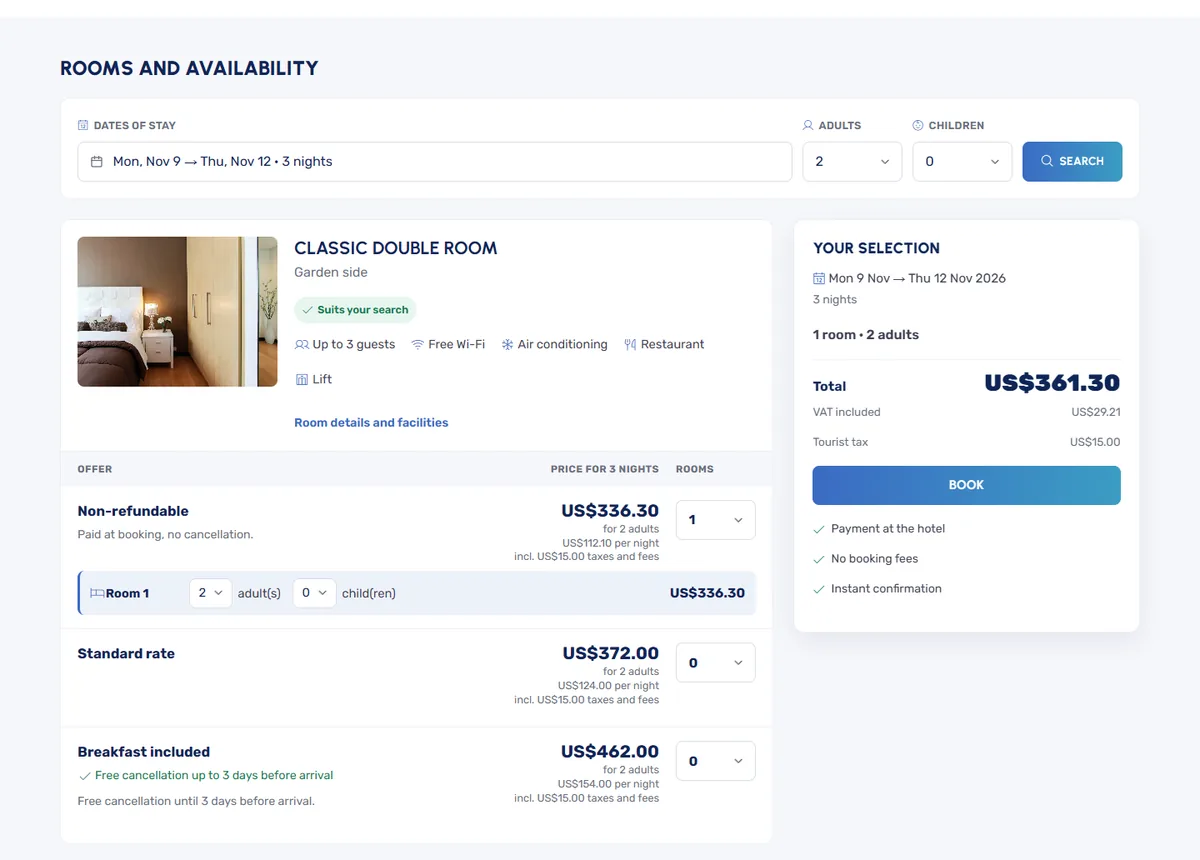
Task: Click the face icon beside Children label
Action: (918, 126)
